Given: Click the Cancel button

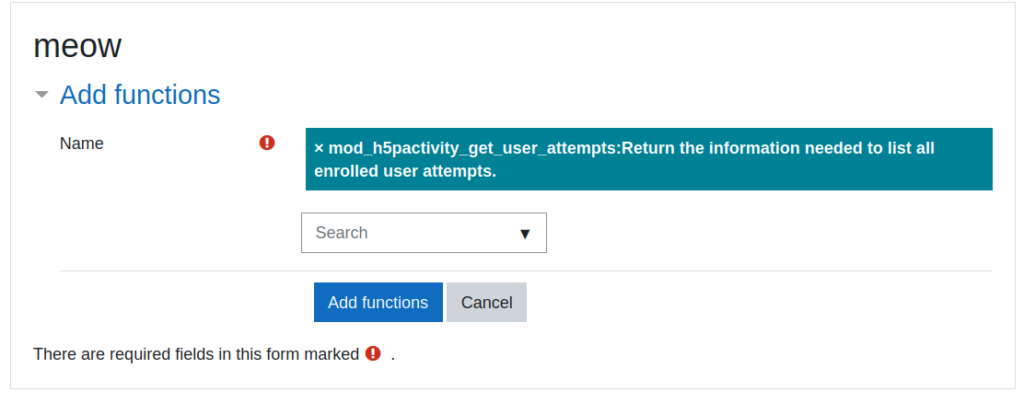Looking at the screenshot, I should [x=486, y=302].
